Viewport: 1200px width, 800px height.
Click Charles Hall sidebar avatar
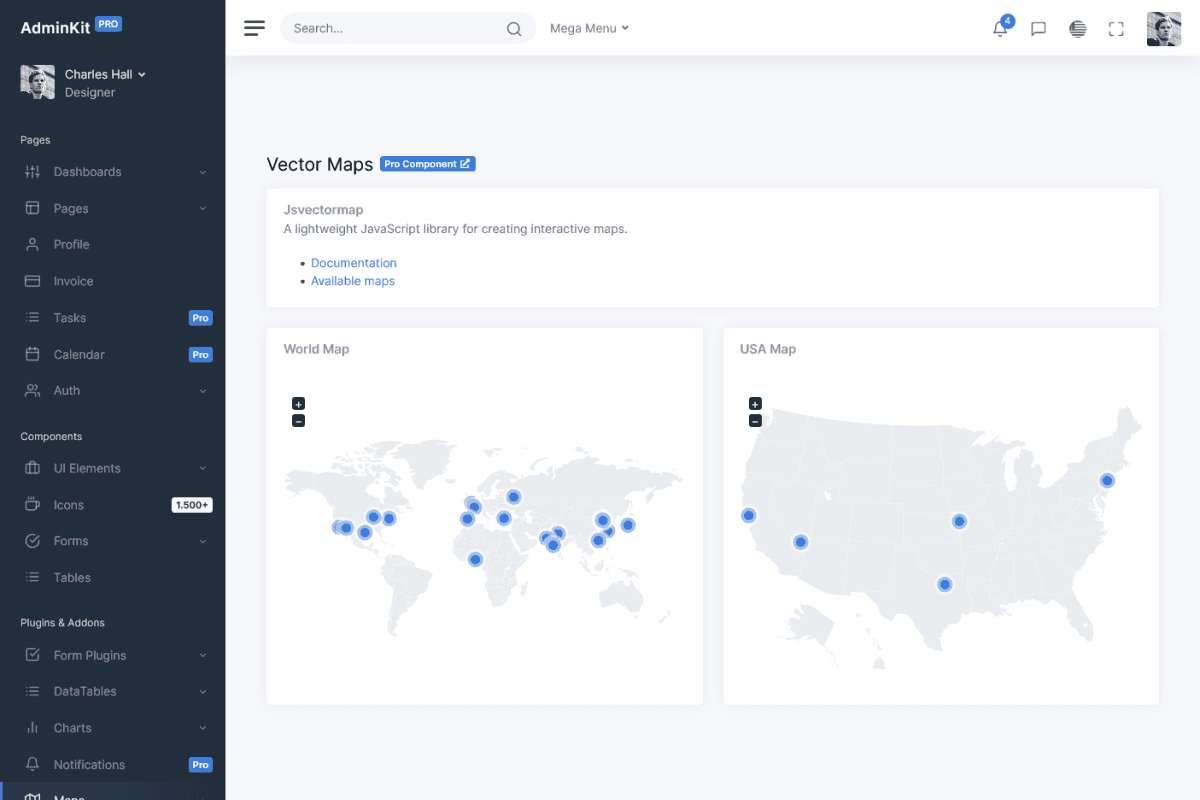coord(38,82)
